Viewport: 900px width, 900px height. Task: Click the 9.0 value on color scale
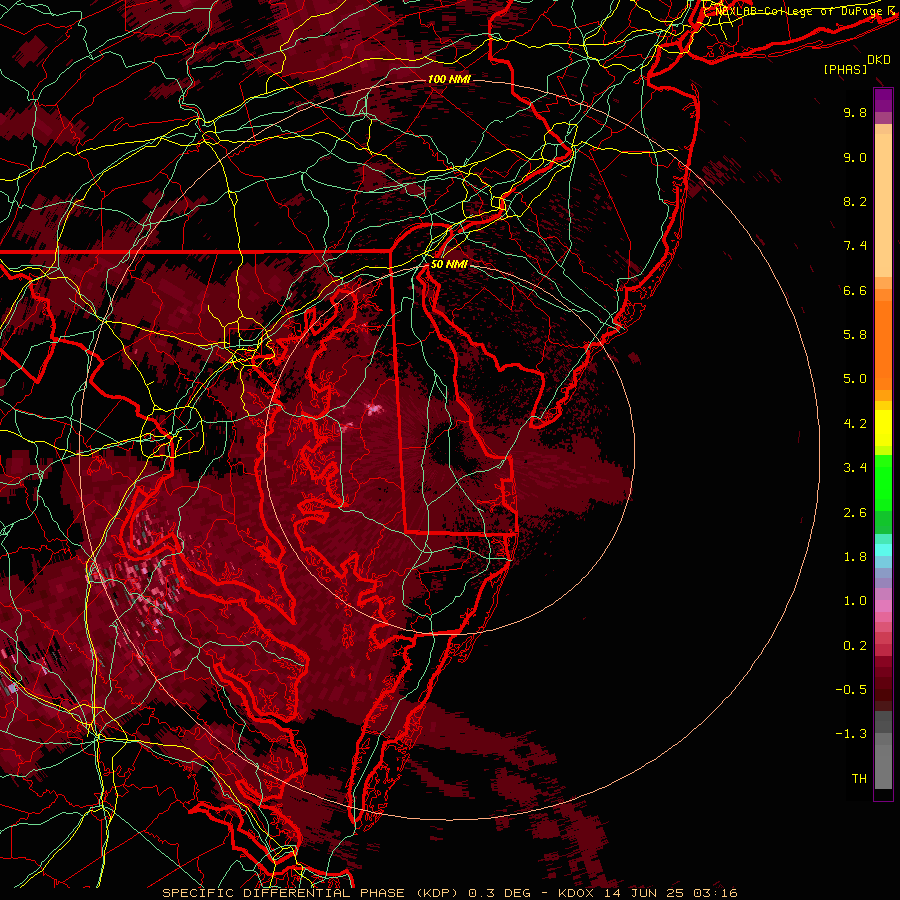855,157
